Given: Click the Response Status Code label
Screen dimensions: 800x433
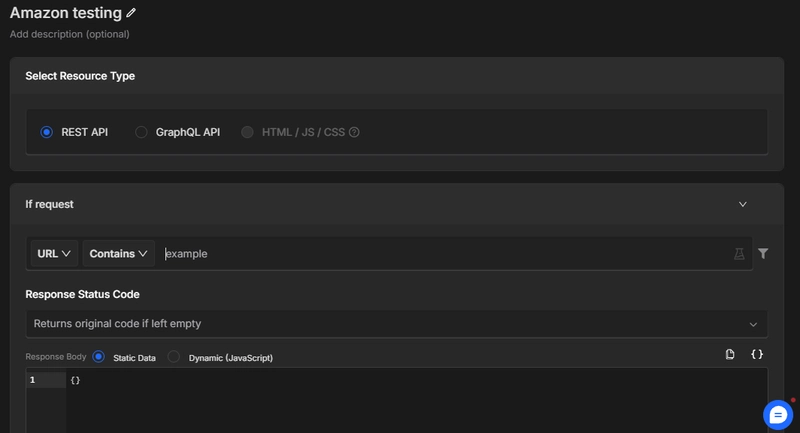Looking at the screenshot, I should tap(82, 294).
